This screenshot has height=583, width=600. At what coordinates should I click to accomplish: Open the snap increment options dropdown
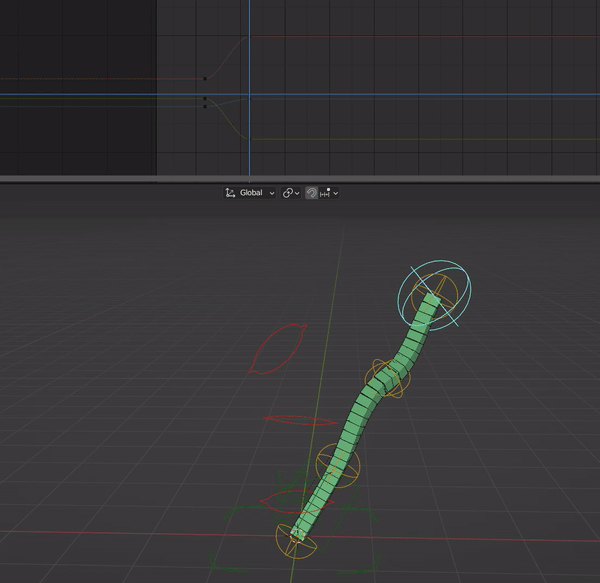click(x=329, y=193)
